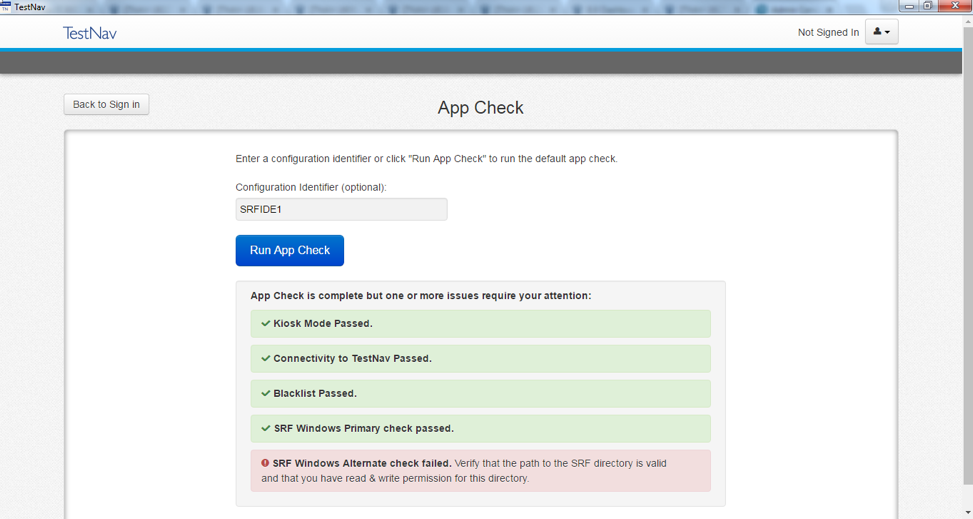Maximize the TestNav window
Image resolution: width=973 pixels, height=519 pixels.
(x=928, y=6)
